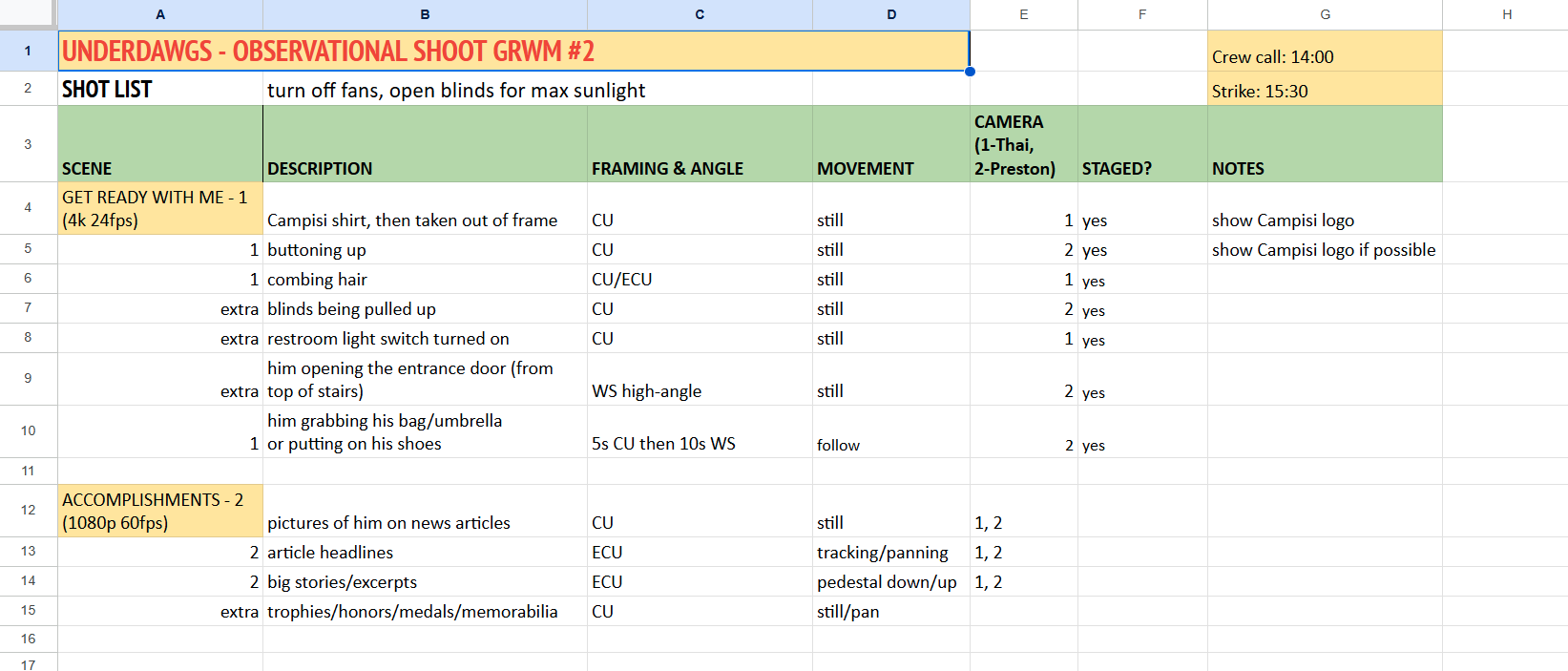Viewport: 1568px width, 671px height.
Task: Select column B header
Action: 425,14
